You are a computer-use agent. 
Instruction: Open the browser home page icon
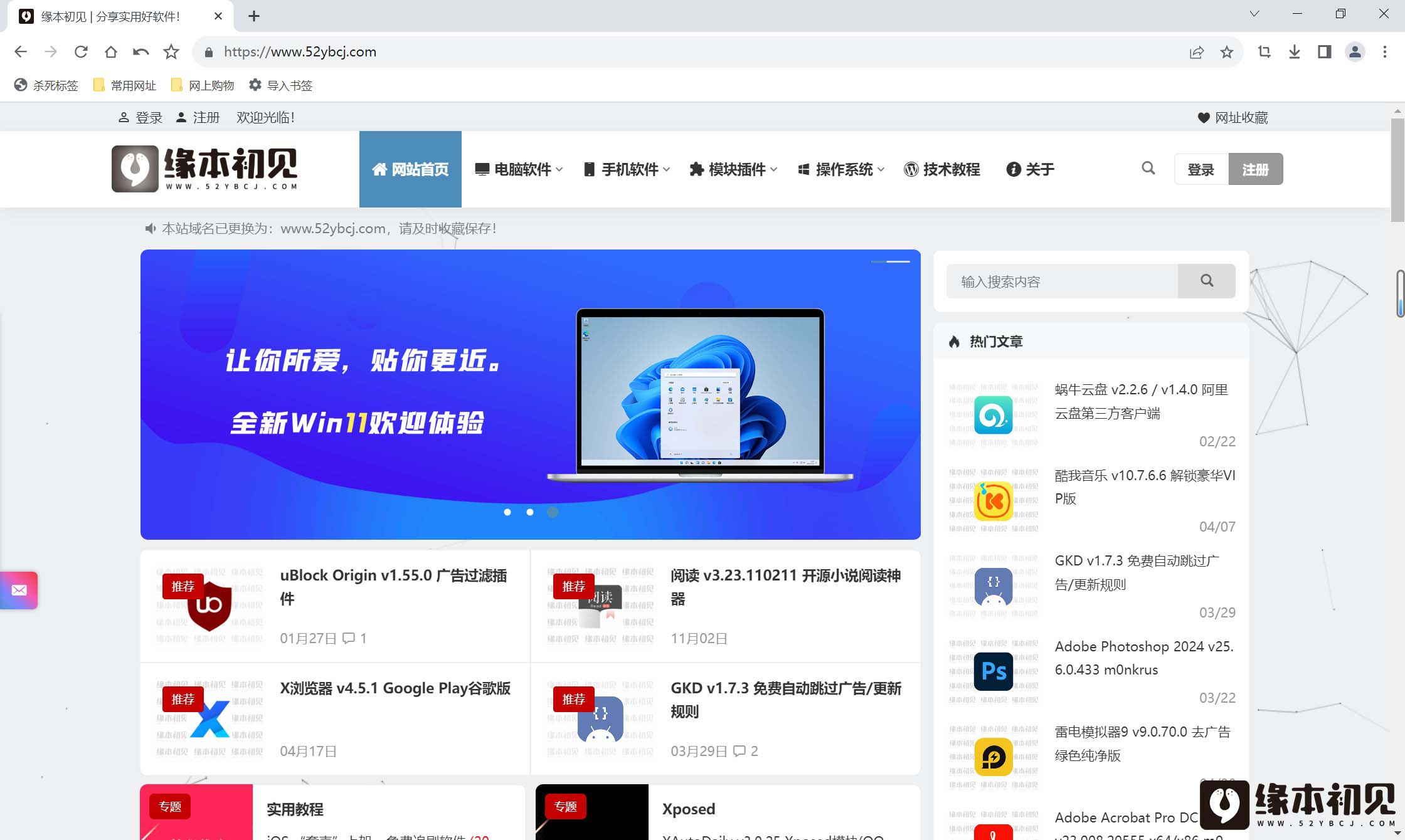pos(111,52)
